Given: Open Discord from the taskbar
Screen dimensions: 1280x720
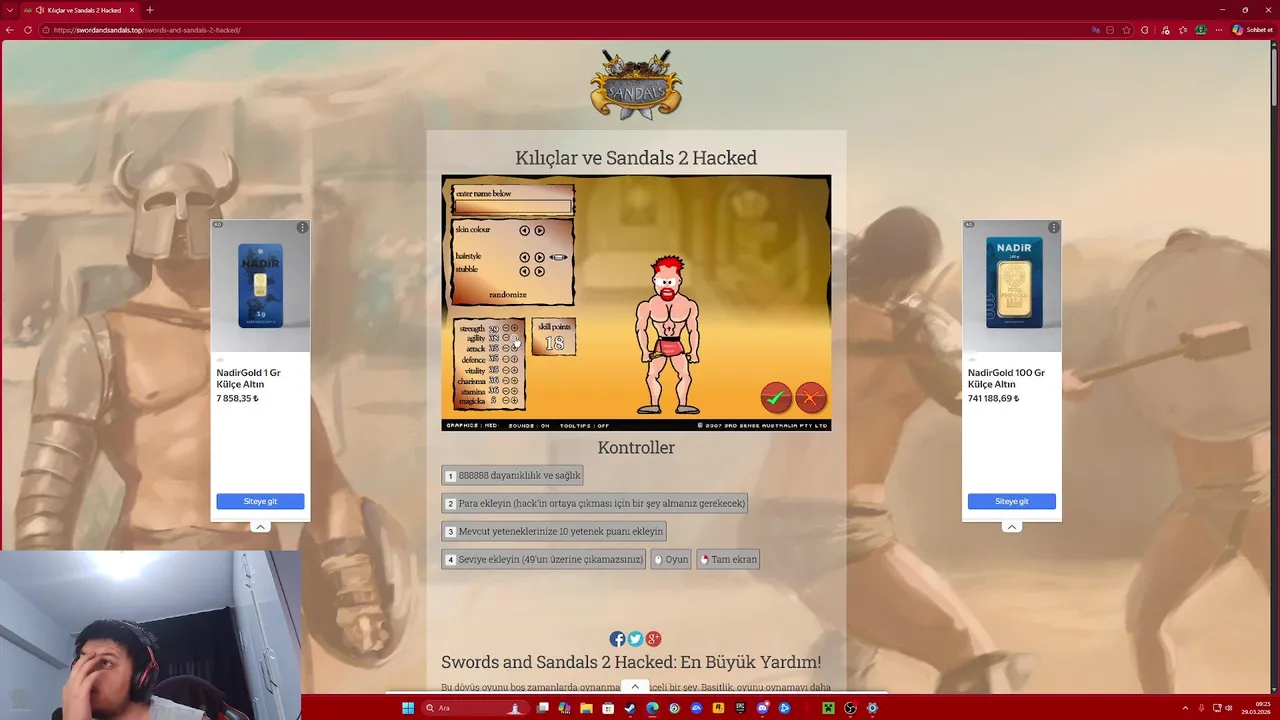Looking at the screenshot, I should [x=763, y=708].
